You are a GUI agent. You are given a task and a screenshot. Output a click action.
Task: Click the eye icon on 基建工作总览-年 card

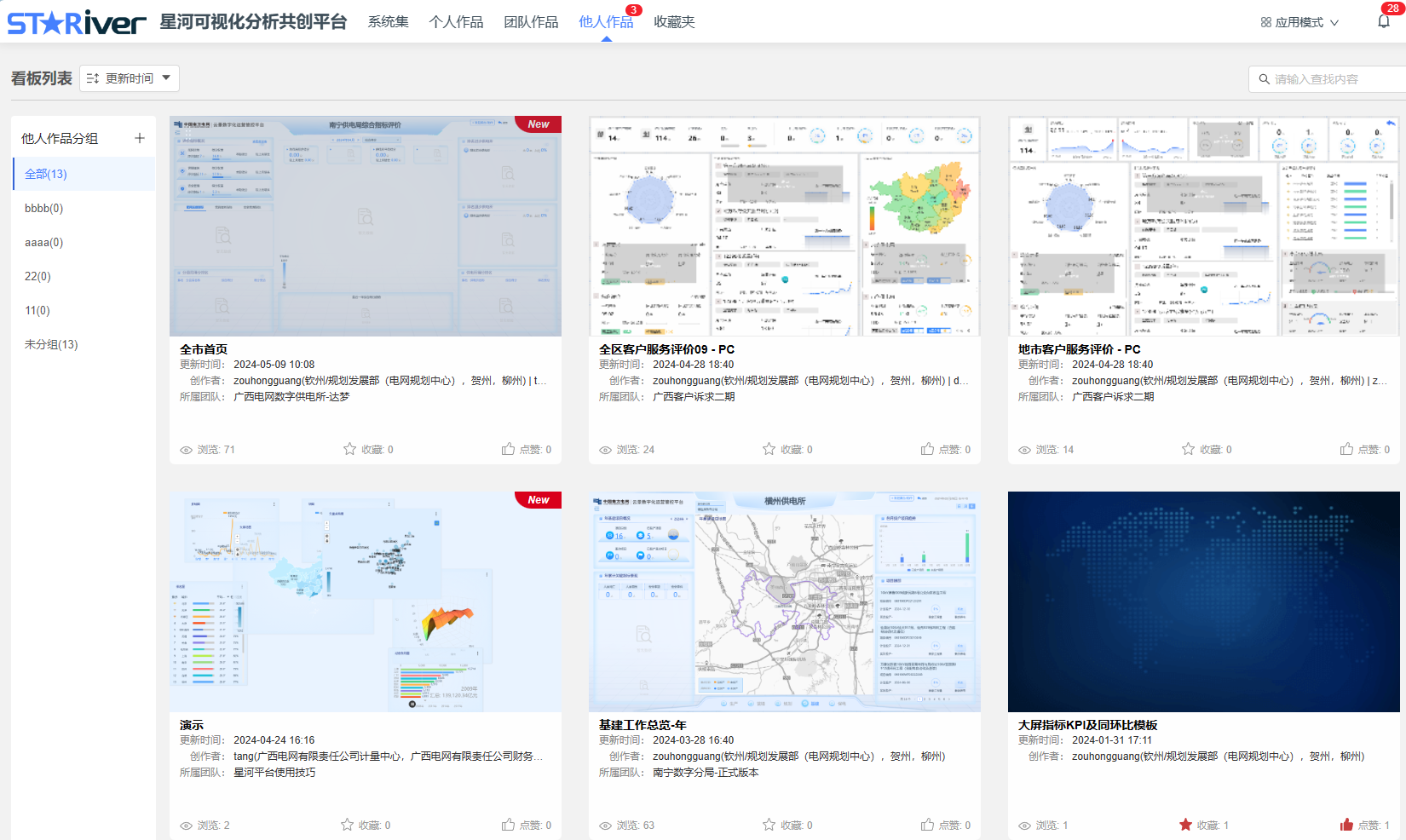coord(605,826)
